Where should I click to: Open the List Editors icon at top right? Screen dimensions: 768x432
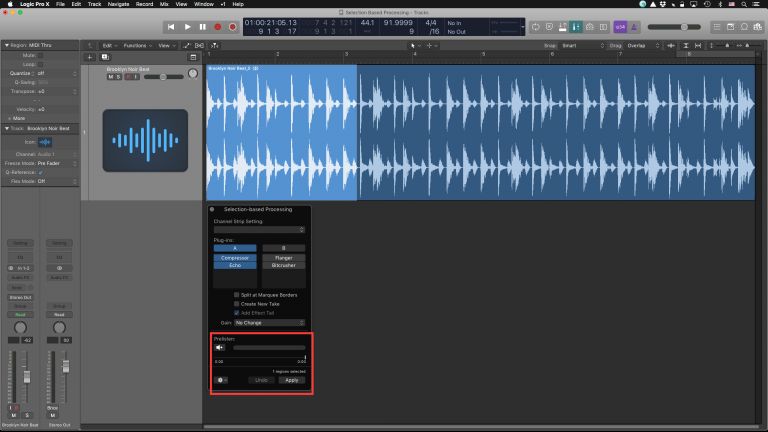pyautogui.click(x=717, y=27)
